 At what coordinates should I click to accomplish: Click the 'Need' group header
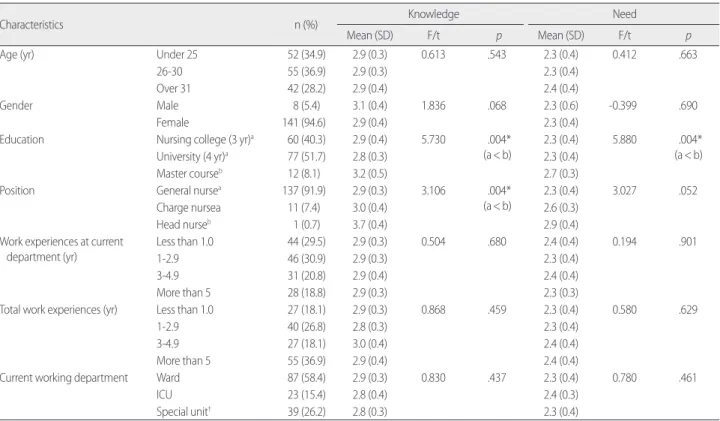[624, 14]
